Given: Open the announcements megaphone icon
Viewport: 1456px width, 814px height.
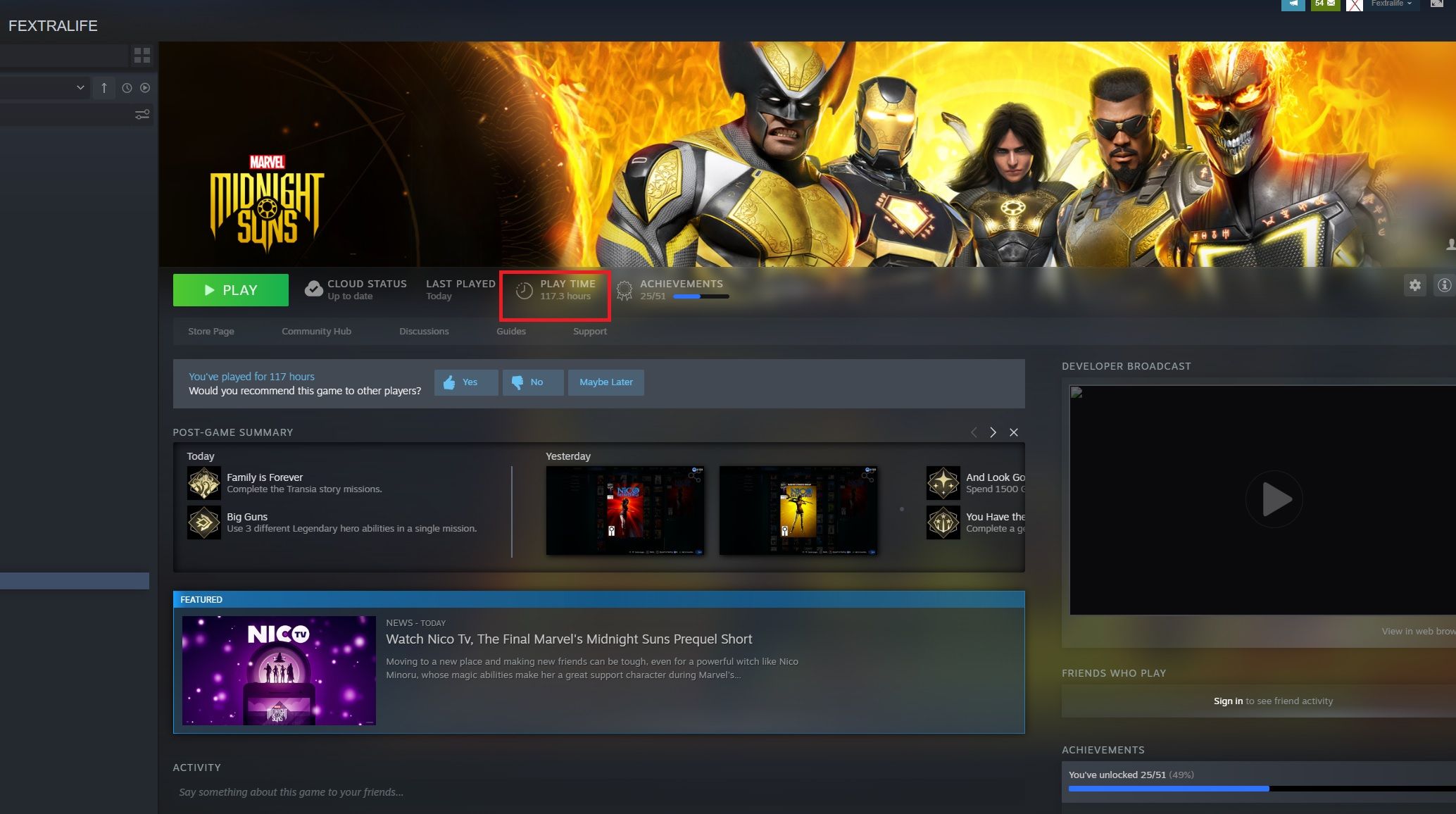Looking at the screenshot, I should [x=1293, y=4].
